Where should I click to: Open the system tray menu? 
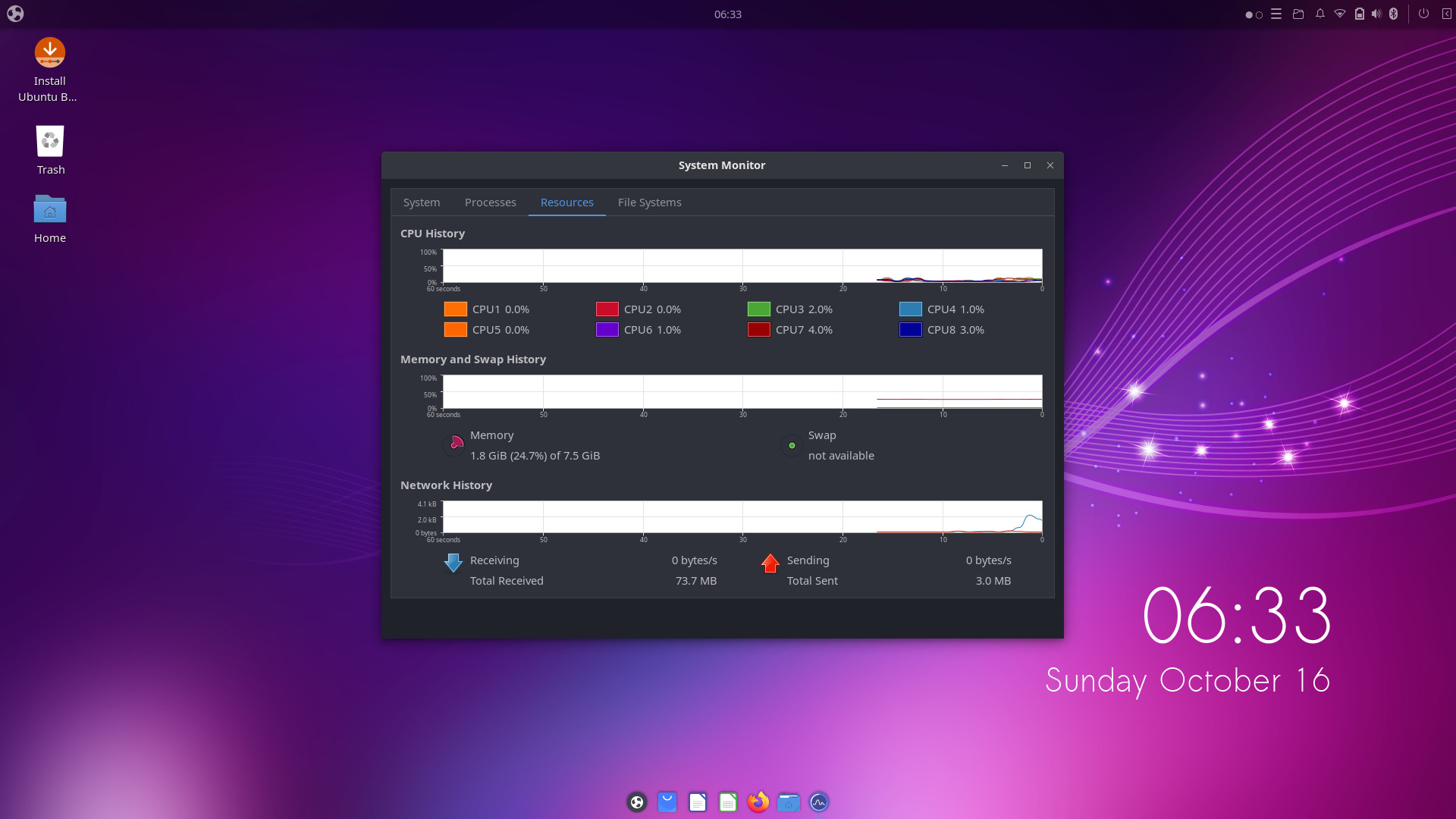1276,14
